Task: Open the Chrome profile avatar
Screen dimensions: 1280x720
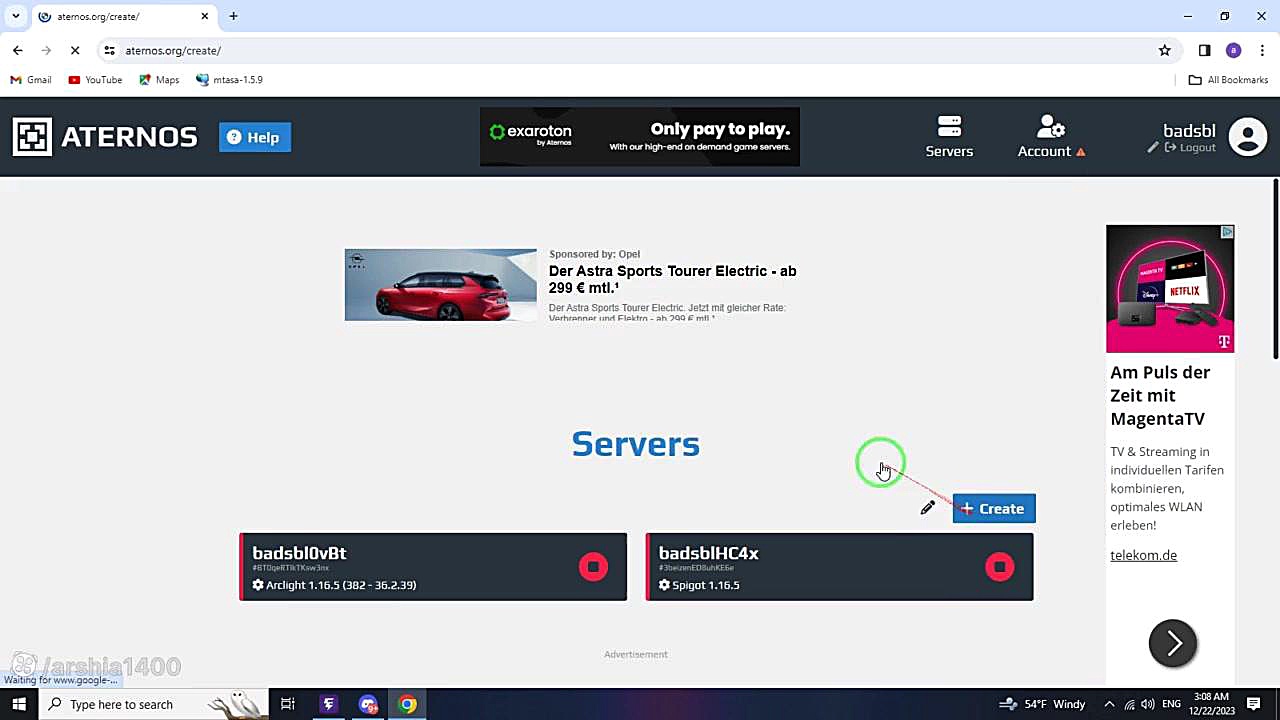Action: (x=1233, y=50)
